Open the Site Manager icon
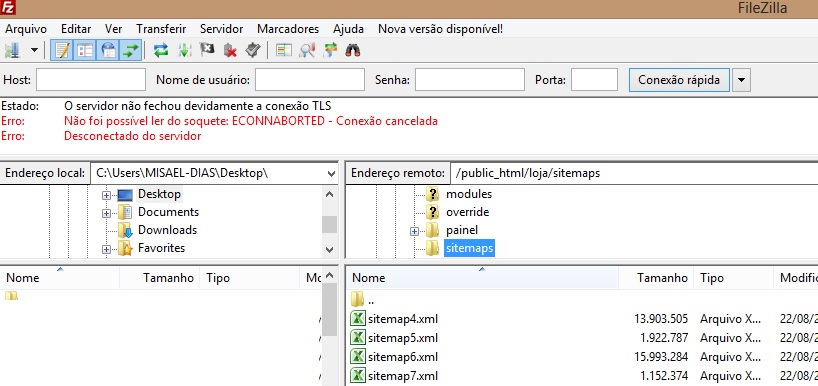This screenshot has width=818, height=386. [x=11, y=51]
